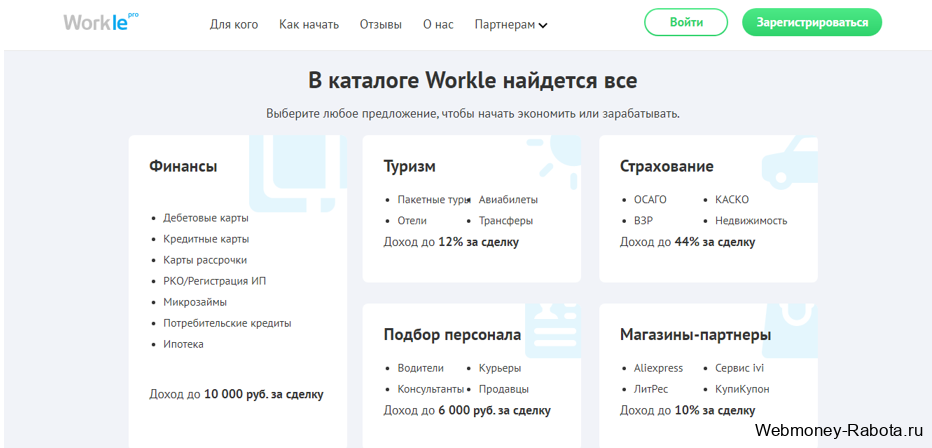Select КАСКО insurance item

[732, 200]
